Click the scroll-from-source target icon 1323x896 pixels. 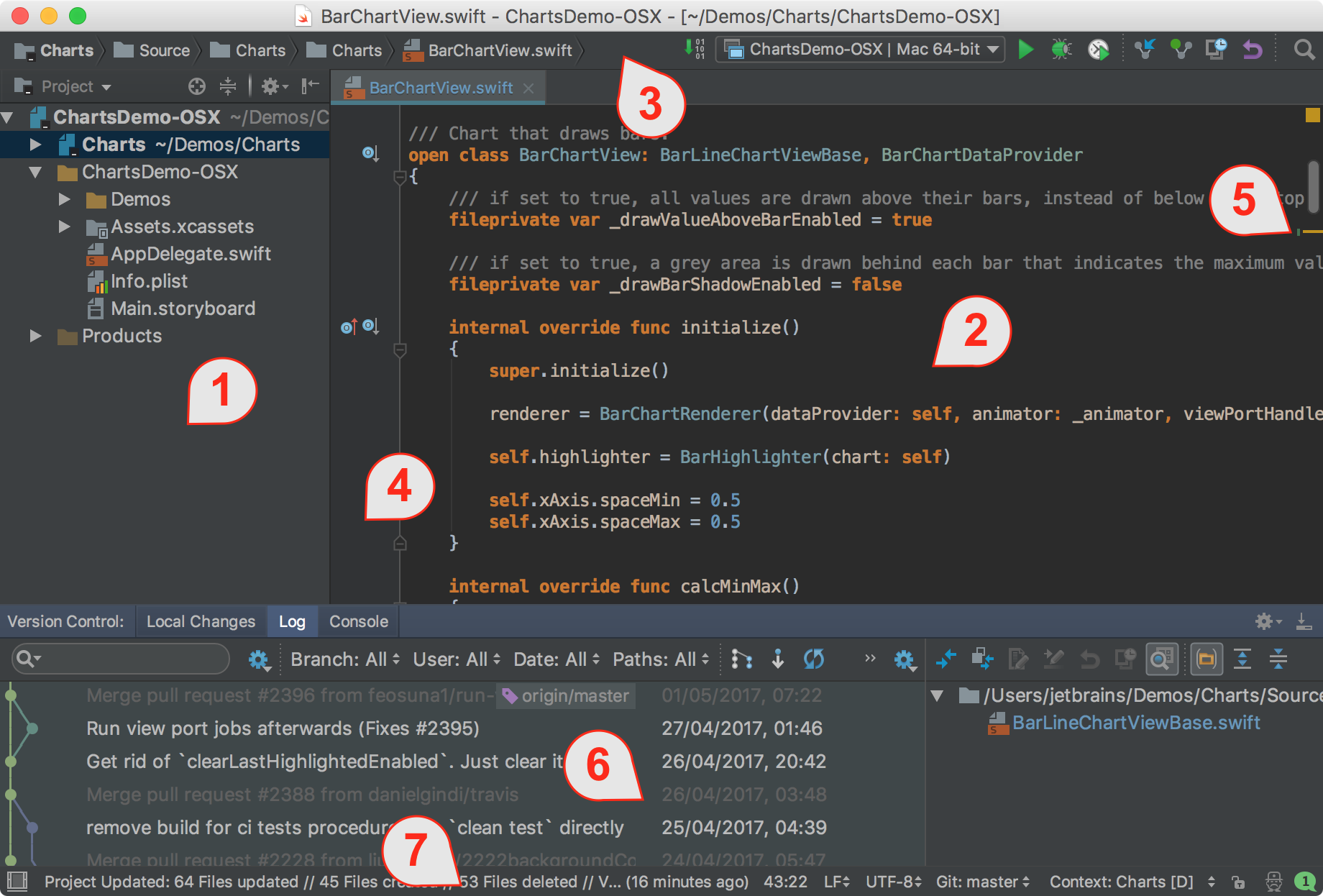tap(196, 87)
